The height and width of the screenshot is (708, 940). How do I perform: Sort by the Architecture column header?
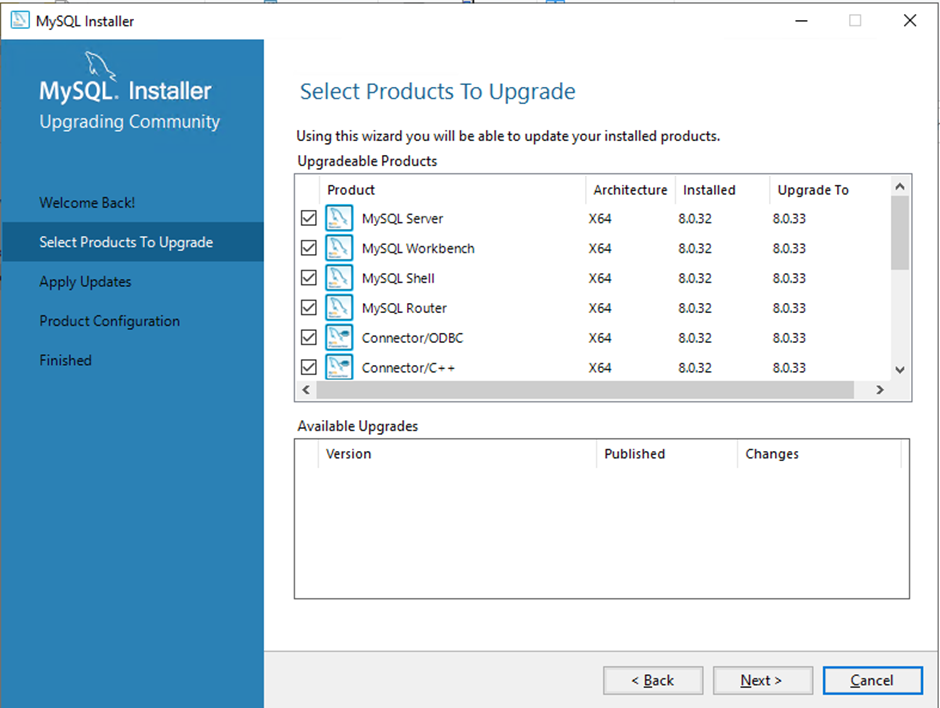point(631,190)
